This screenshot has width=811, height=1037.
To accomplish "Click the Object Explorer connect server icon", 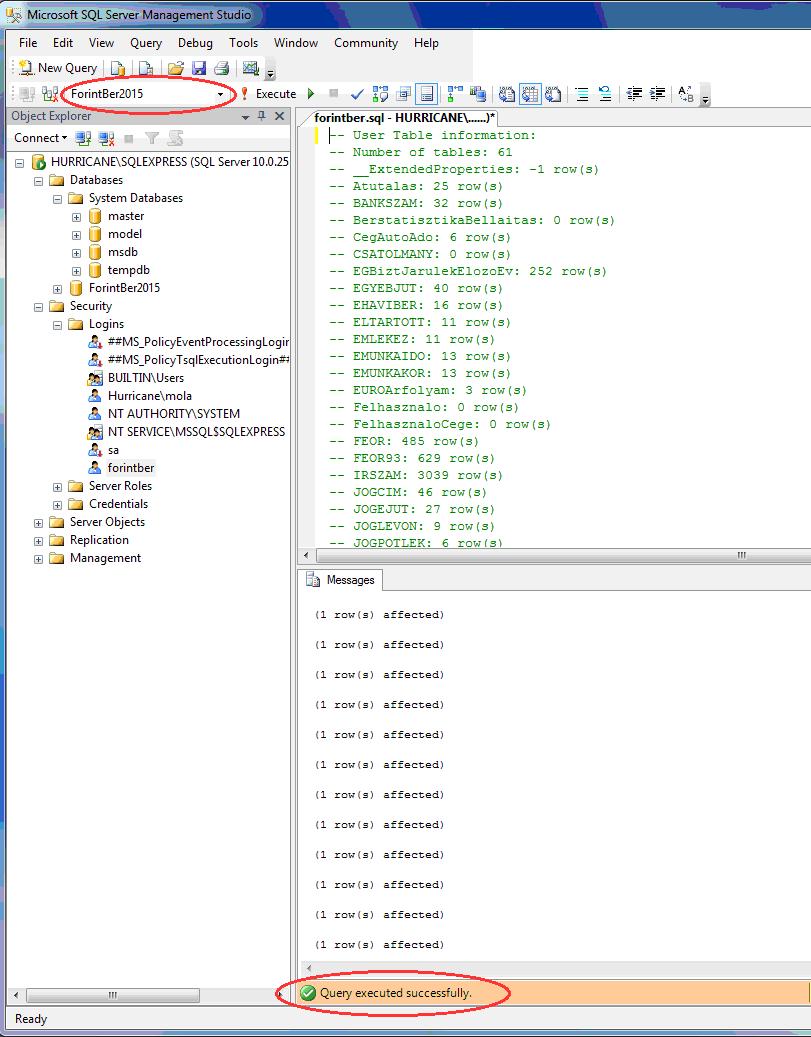I will coord(83,138).
